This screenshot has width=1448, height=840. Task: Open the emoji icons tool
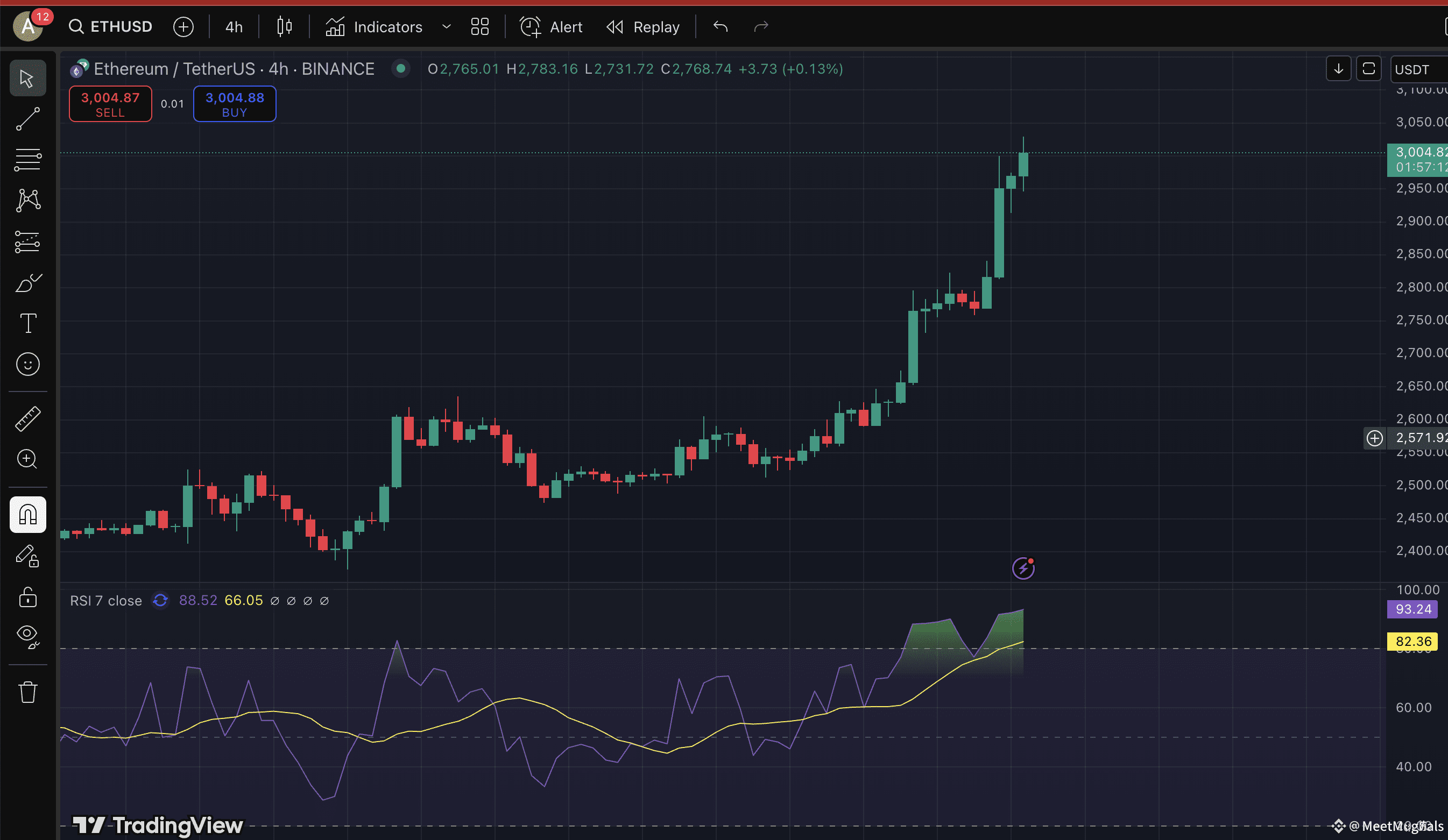(27, 364)
